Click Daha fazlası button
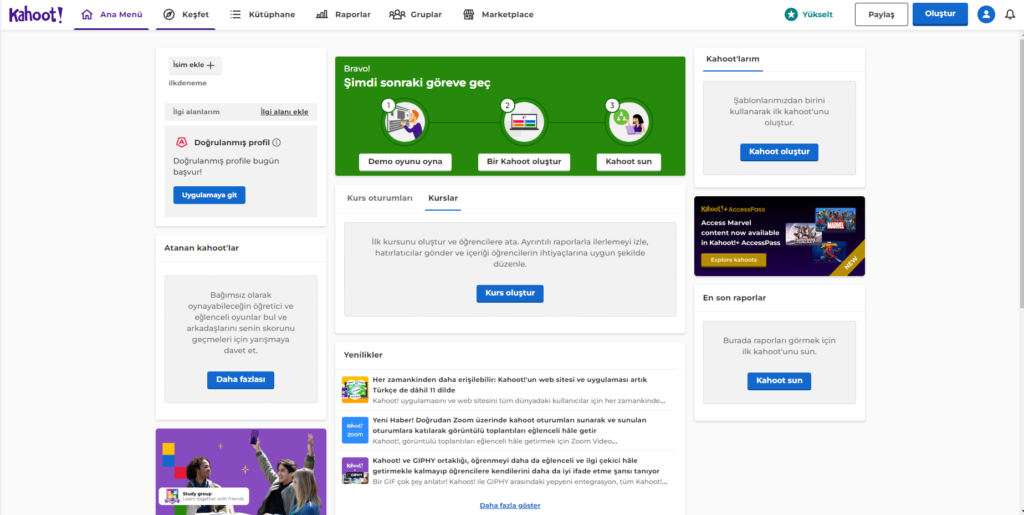The width and height of the screenshot is (1024, 515). point(240,380)
